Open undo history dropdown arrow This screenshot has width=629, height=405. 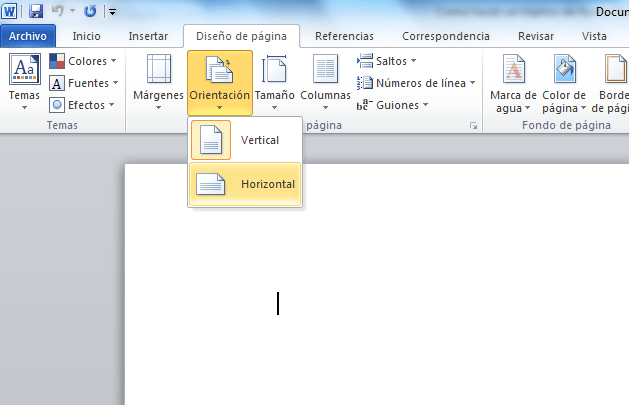[73, 11]
